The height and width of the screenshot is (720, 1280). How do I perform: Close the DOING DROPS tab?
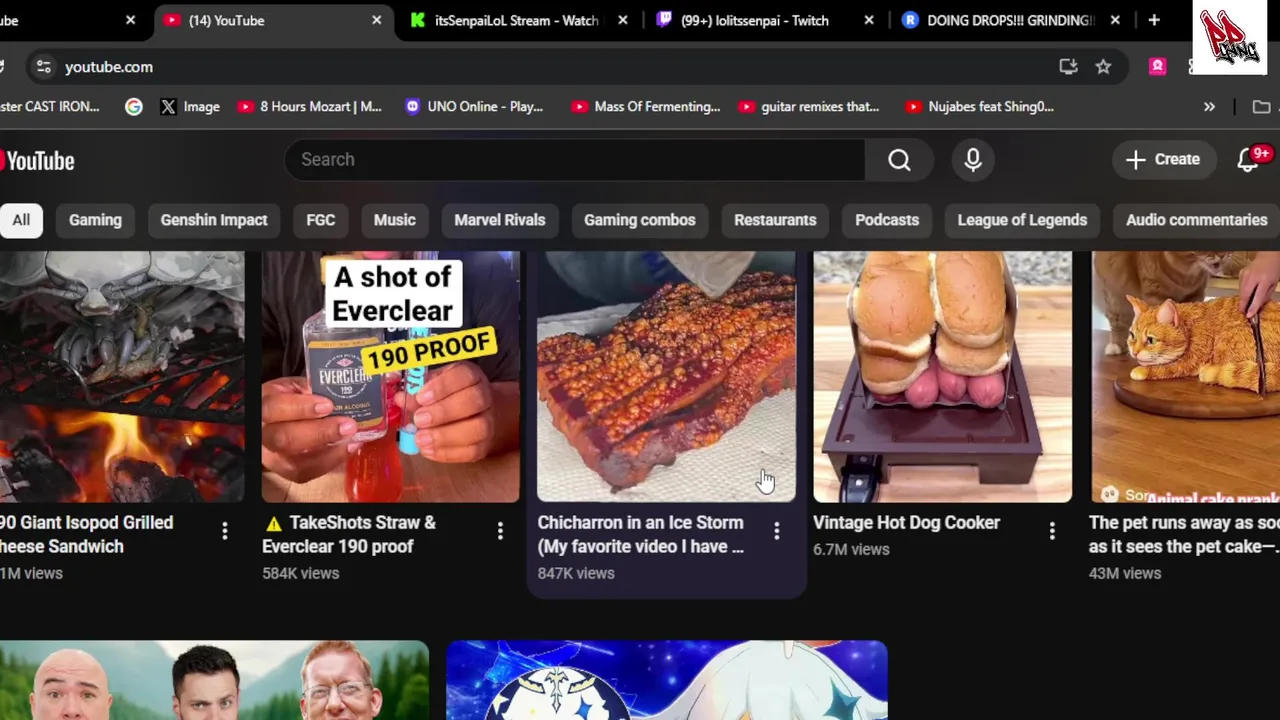coord(1115,20)
